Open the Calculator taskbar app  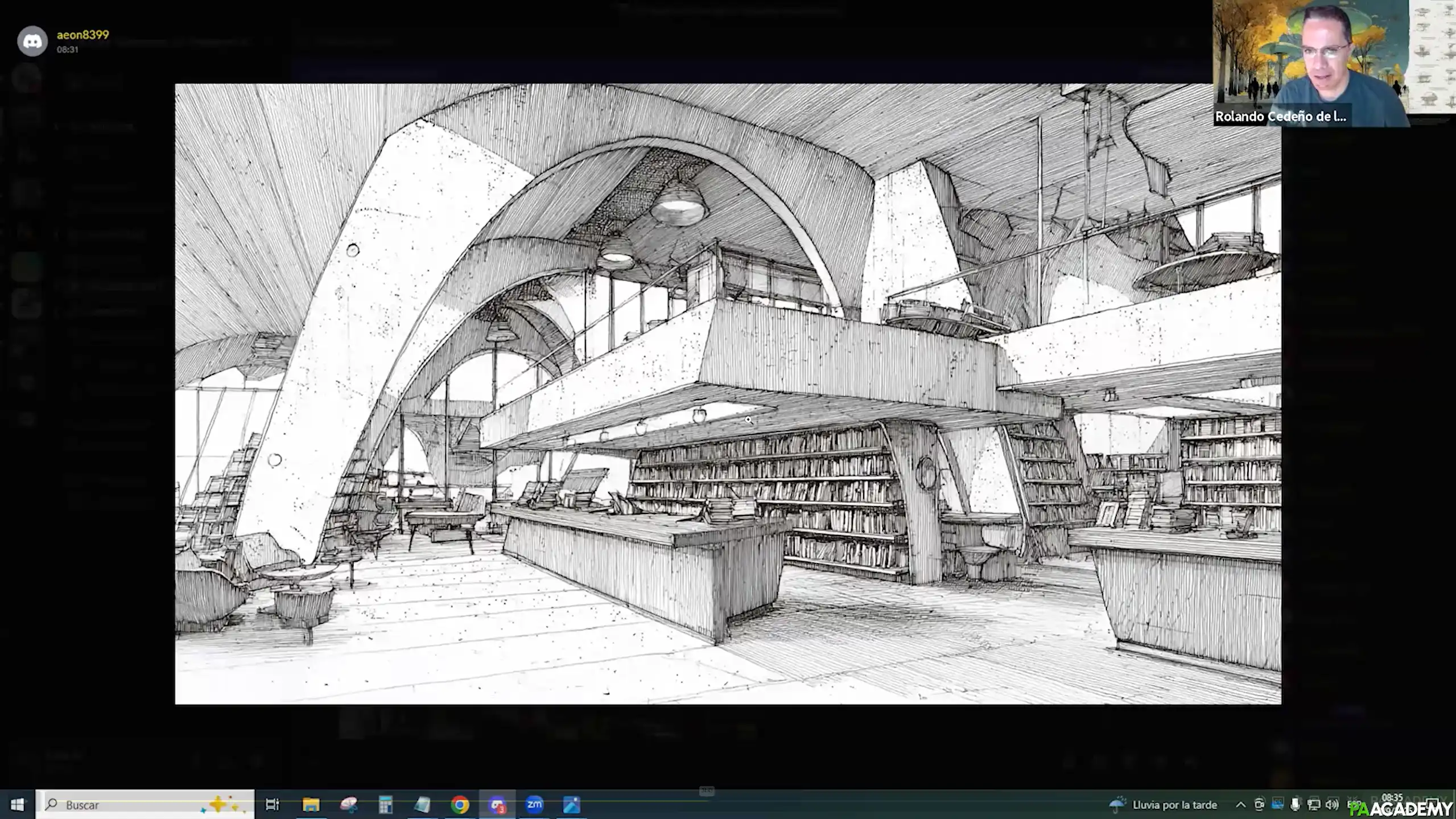(x=386, y=804)
